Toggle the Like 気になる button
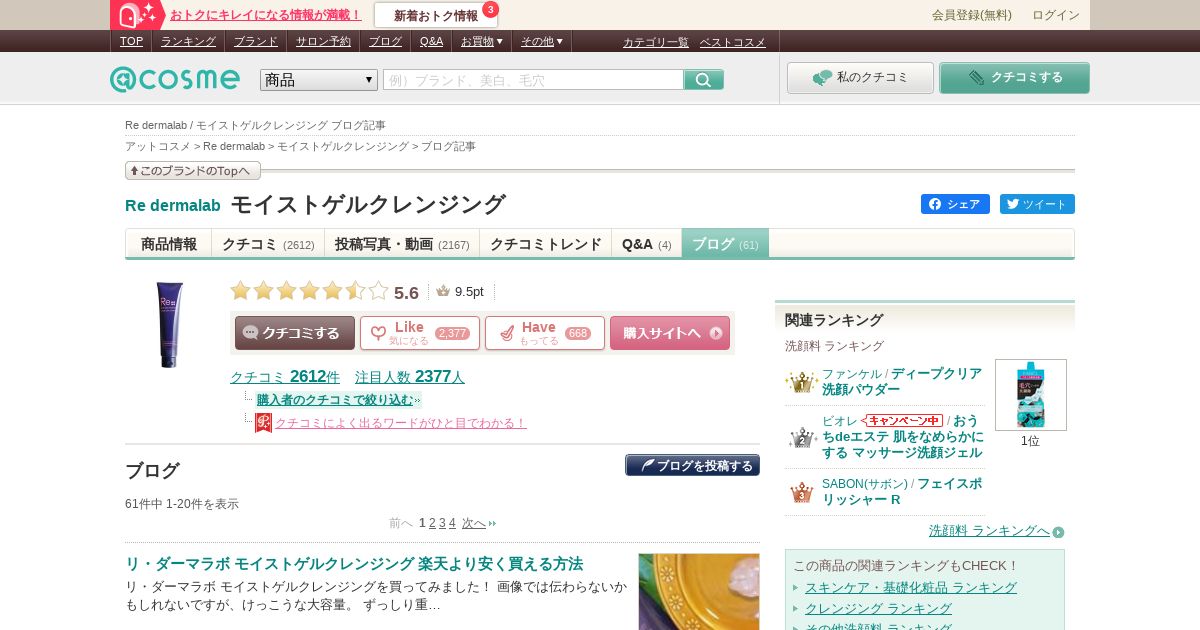Screen dimensions: 1200x630 [x=420, y=333]
